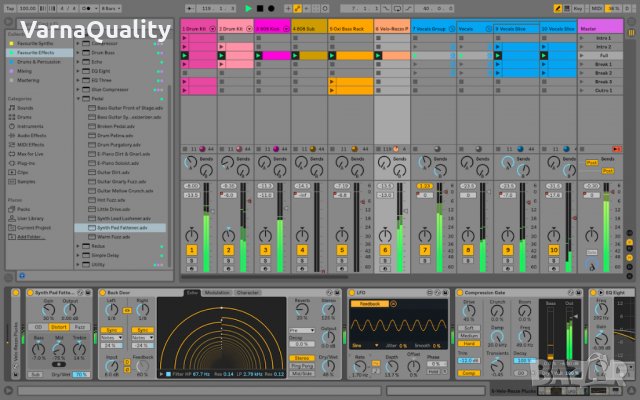
Task: Launch the Intro 1 scene
Action: (603, 38)
